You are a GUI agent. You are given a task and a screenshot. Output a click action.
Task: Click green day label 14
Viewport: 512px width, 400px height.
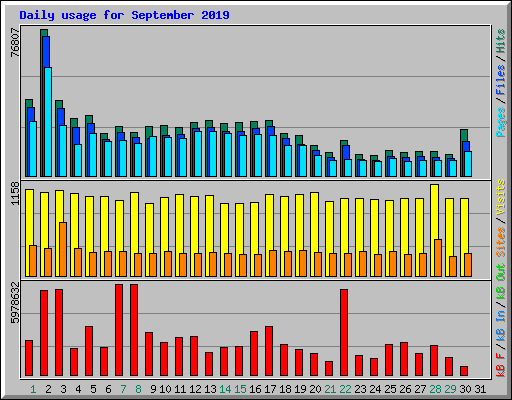(x=225, y=389)
